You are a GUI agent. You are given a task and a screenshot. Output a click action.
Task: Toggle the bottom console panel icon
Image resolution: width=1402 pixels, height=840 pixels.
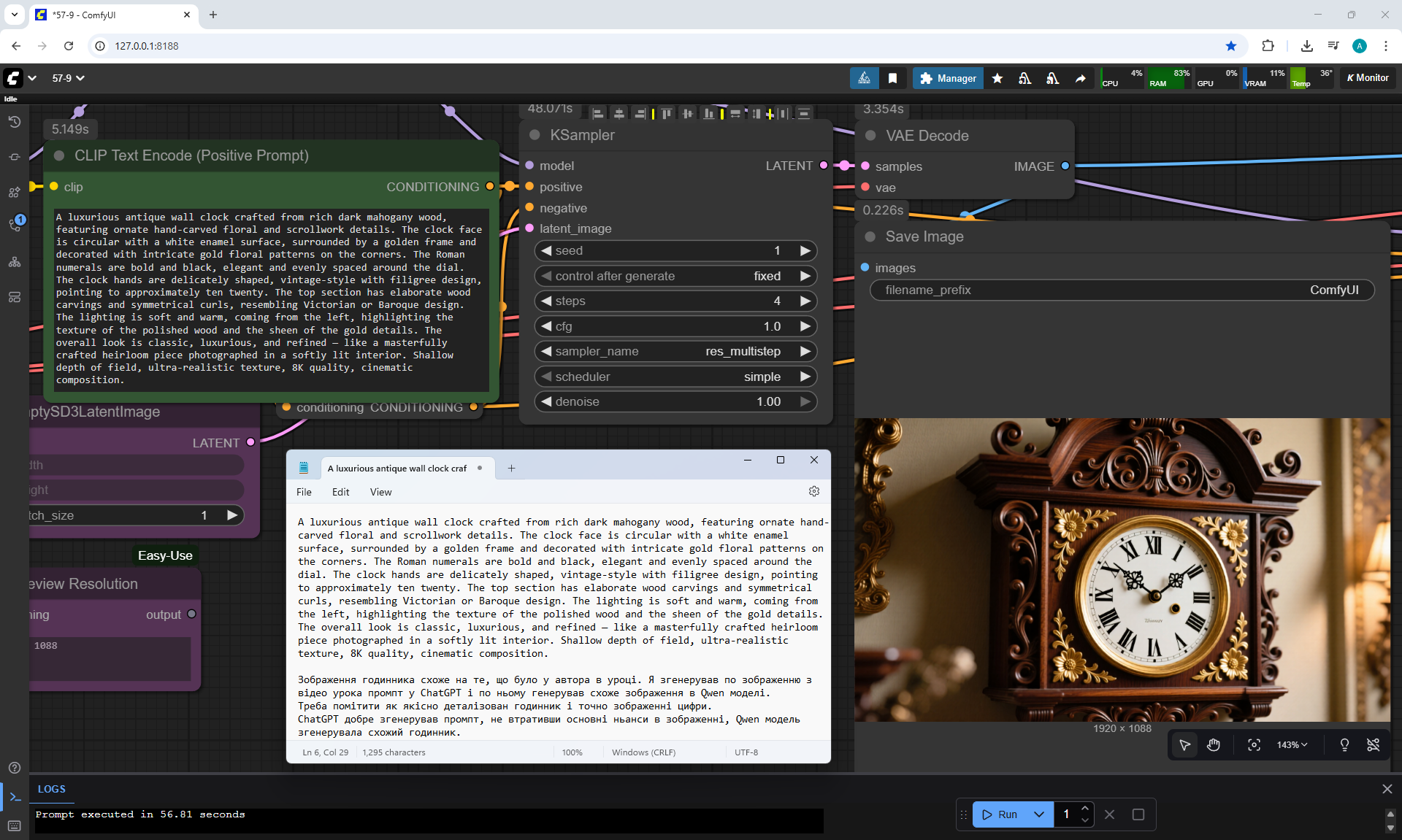pos(15,797)
